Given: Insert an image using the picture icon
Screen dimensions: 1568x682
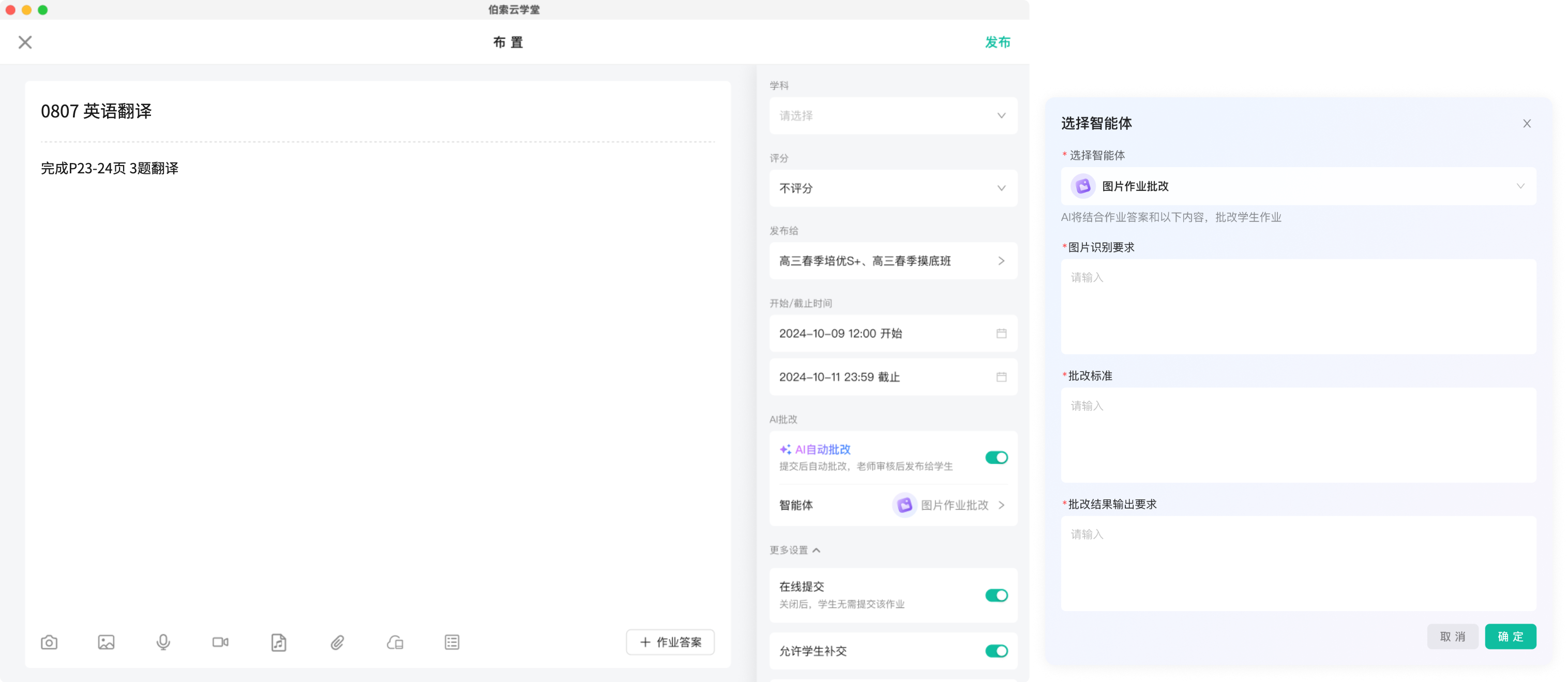Looking at the screenshot, I should coord(106,643).
